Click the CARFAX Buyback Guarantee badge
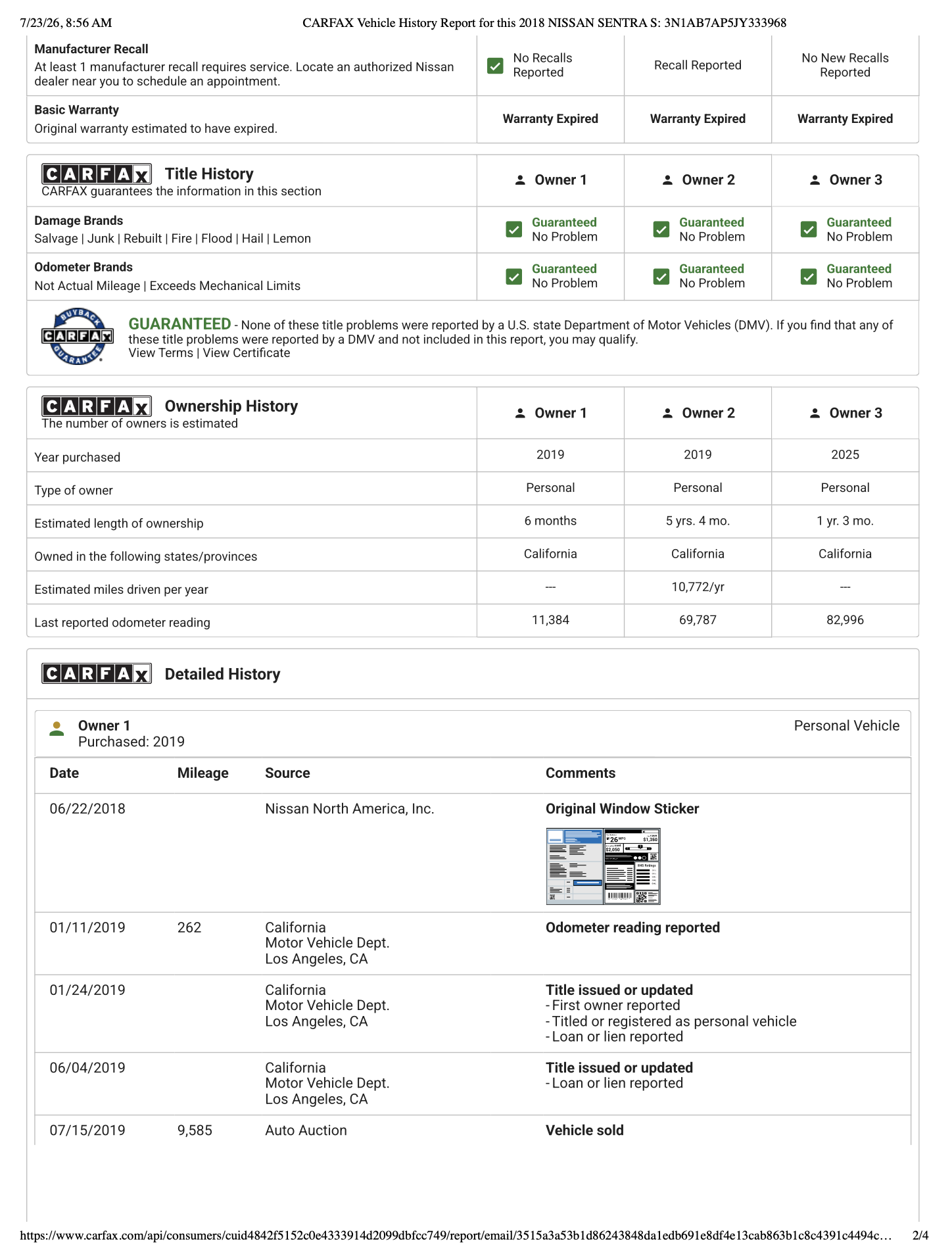952x1256 pixels. point(78,337)
